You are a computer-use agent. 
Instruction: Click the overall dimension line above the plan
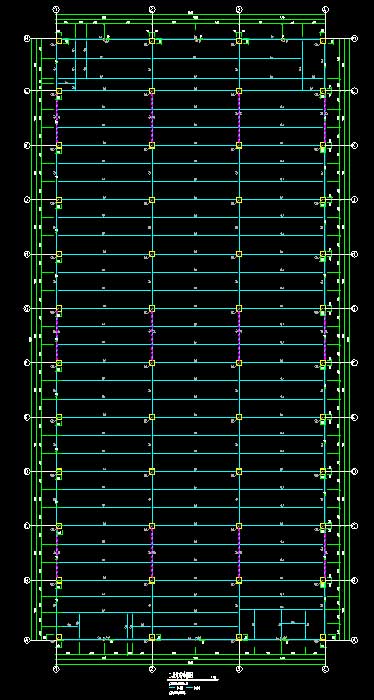click(x=191, y=16)
